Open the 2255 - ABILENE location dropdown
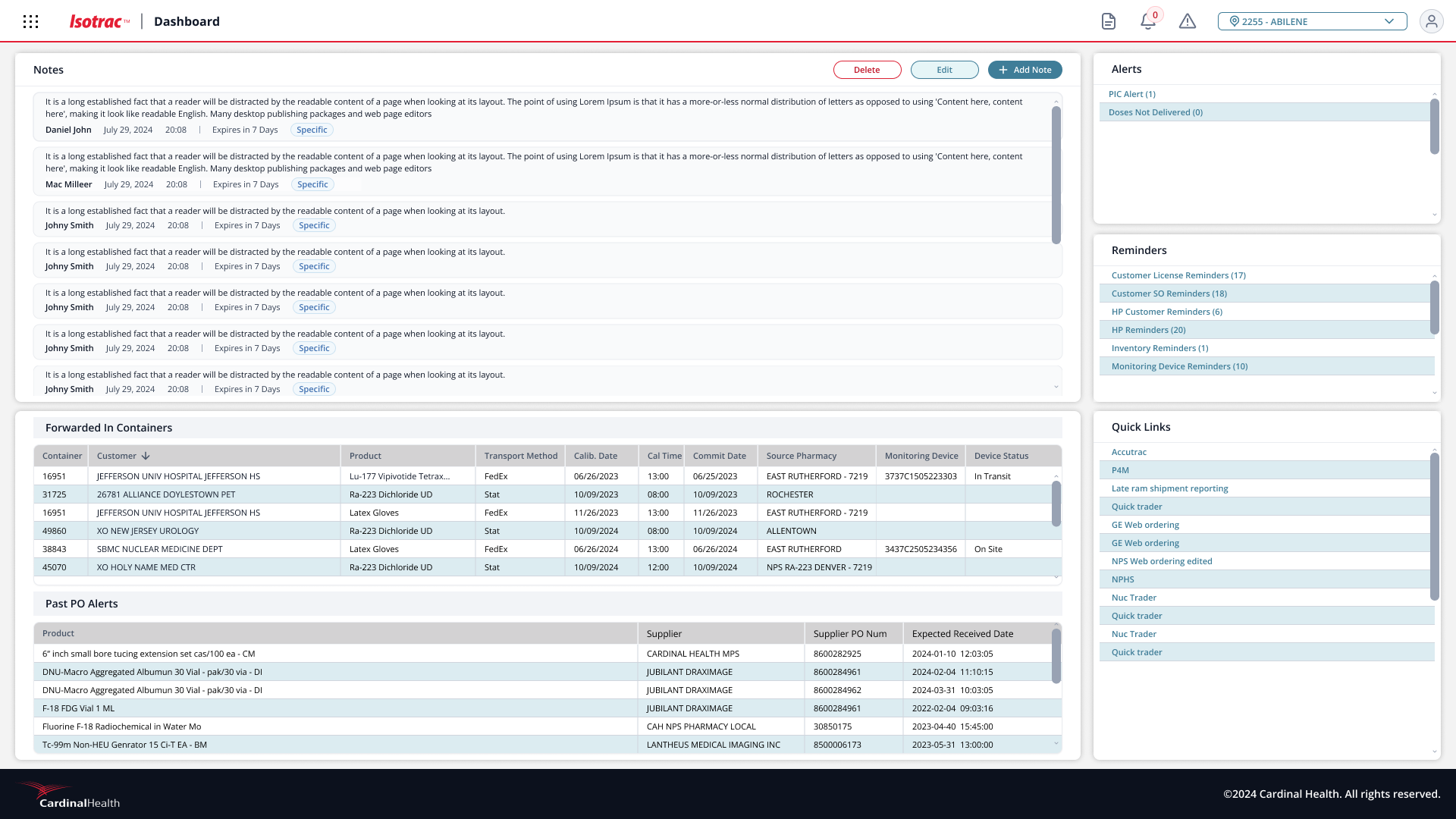 click(1312, 21)
